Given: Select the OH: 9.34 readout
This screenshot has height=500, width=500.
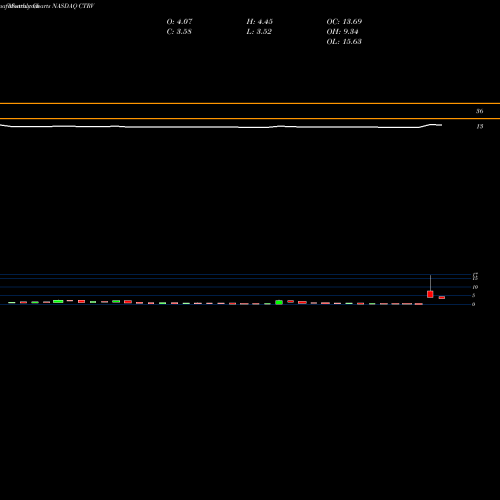Looking at the screenshot, I should [342, 32].
